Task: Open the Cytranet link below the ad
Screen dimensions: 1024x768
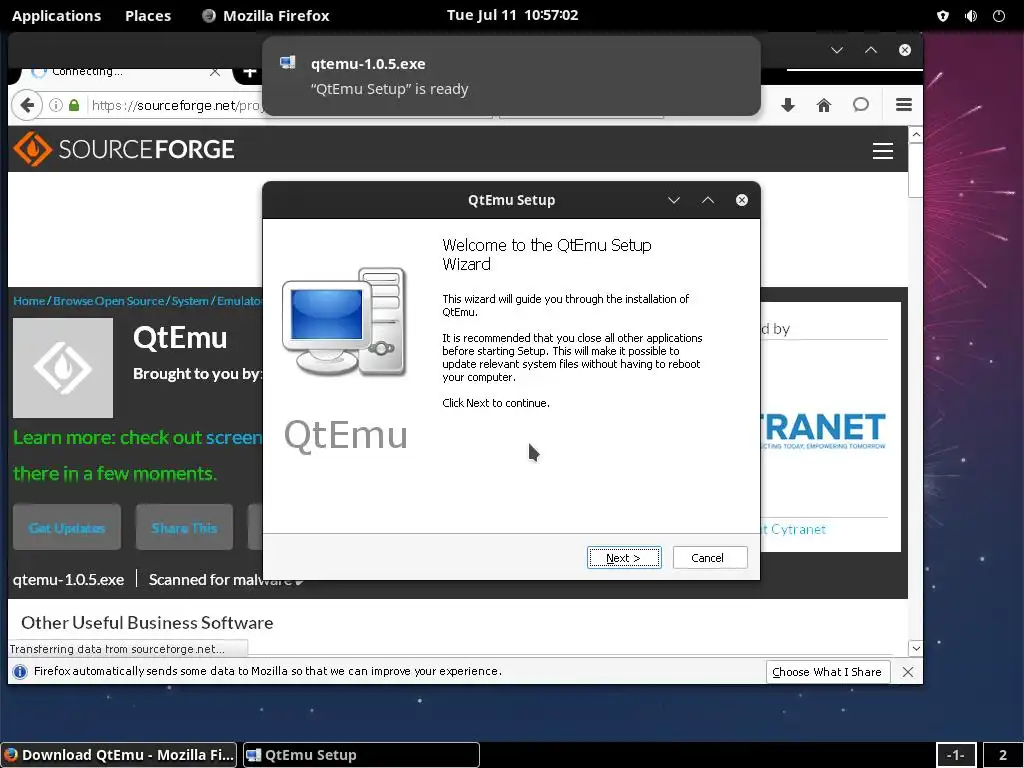Action: coord(793,530)
